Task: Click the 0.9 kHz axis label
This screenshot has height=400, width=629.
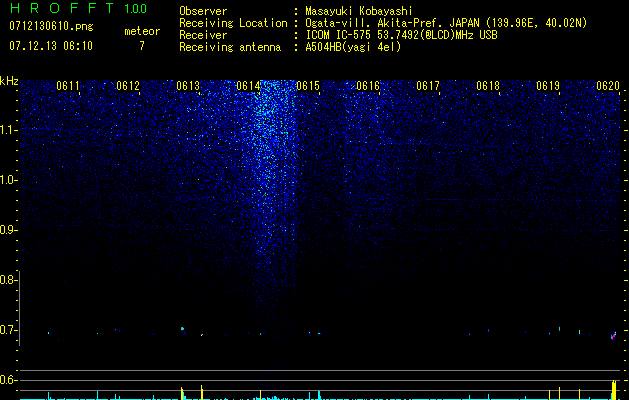Action: coord(7,230)
